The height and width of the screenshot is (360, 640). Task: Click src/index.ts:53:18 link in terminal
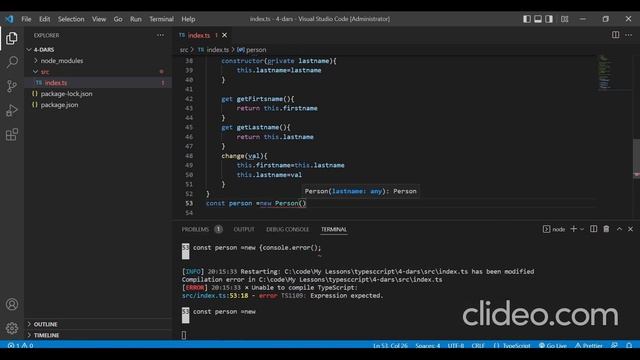tap(215, 296)
